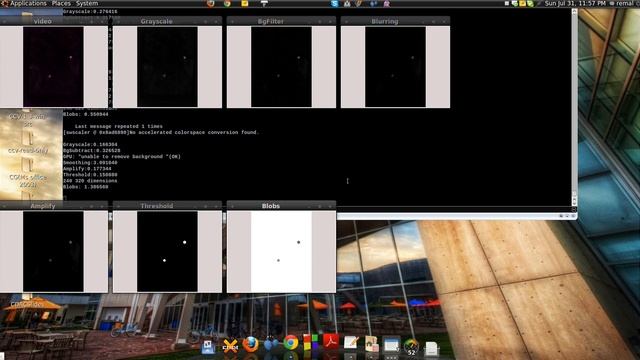Select the Blurring window title bar
Image resolution: width=640 pixels, height=360 pixels.
click(396, 21)
